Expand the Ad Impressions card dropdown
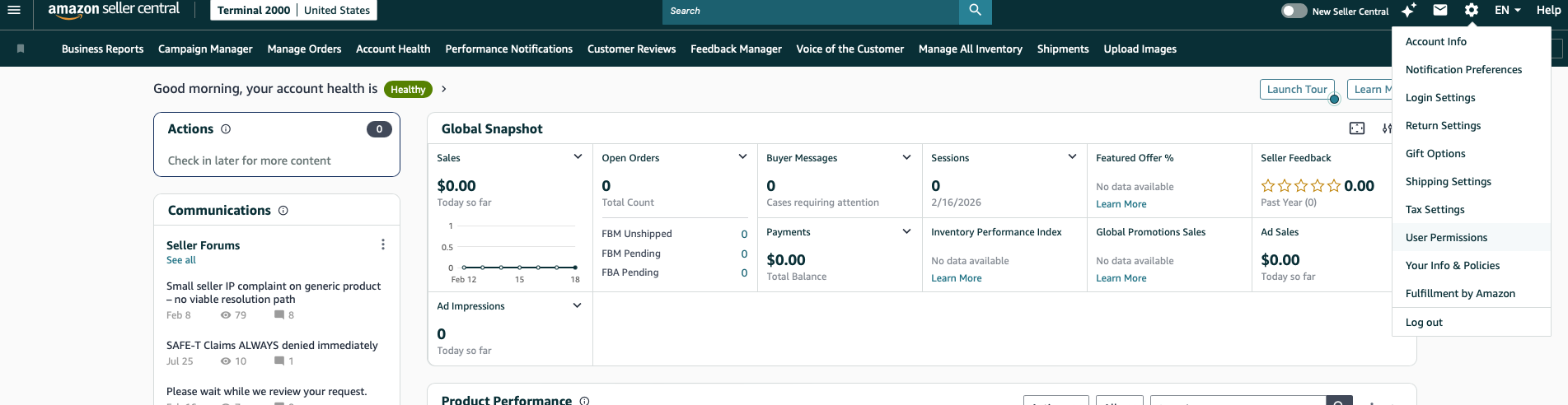This screenshot has height=405, width=1568. coord(578,305)
